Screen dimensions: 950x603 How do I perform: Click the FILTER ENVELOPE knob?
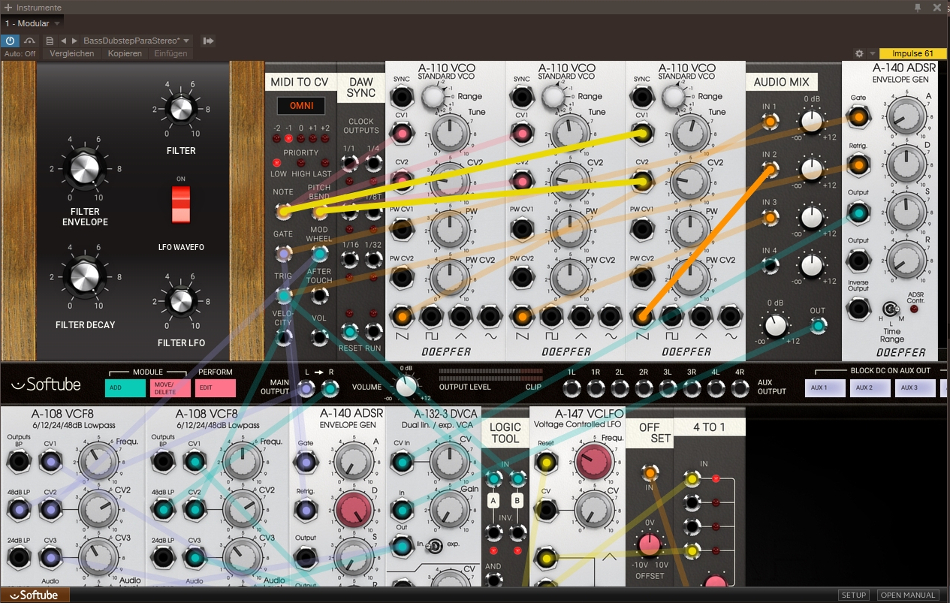pyautogui.click(x=85, y=169)
